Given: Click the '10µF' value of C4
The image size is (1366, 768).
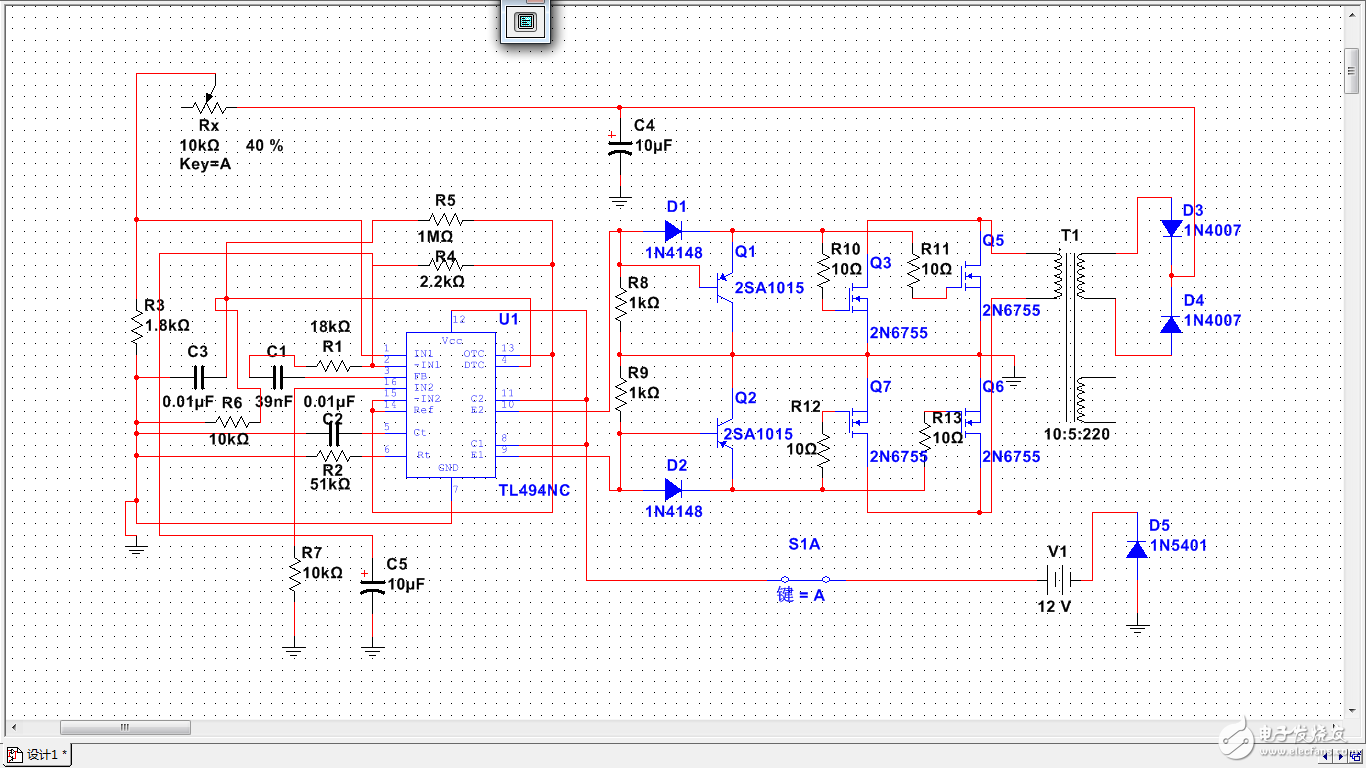Looking at the screenshot, I should pos(654,146).
